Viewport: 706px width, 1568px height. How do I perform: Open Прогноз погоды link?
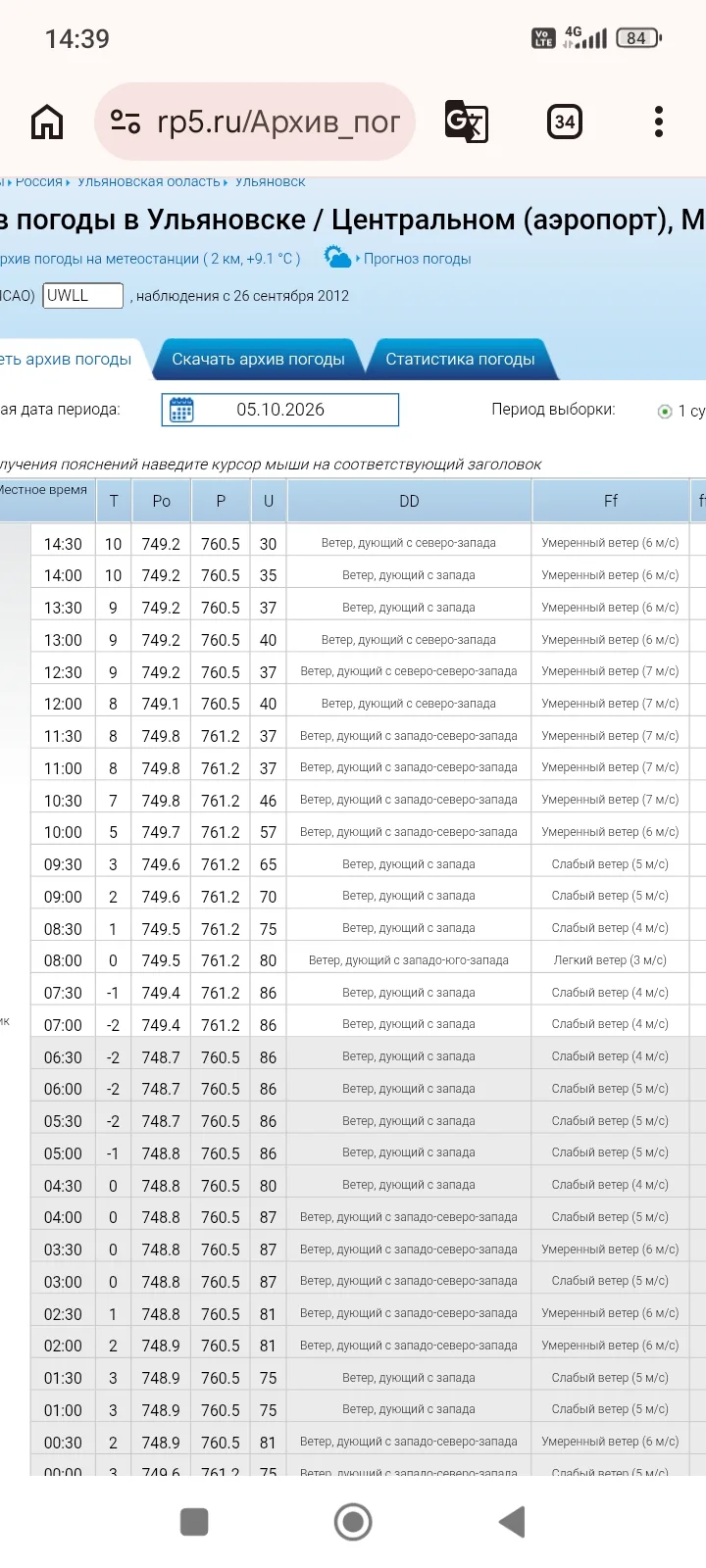click(x=418, y=259)
